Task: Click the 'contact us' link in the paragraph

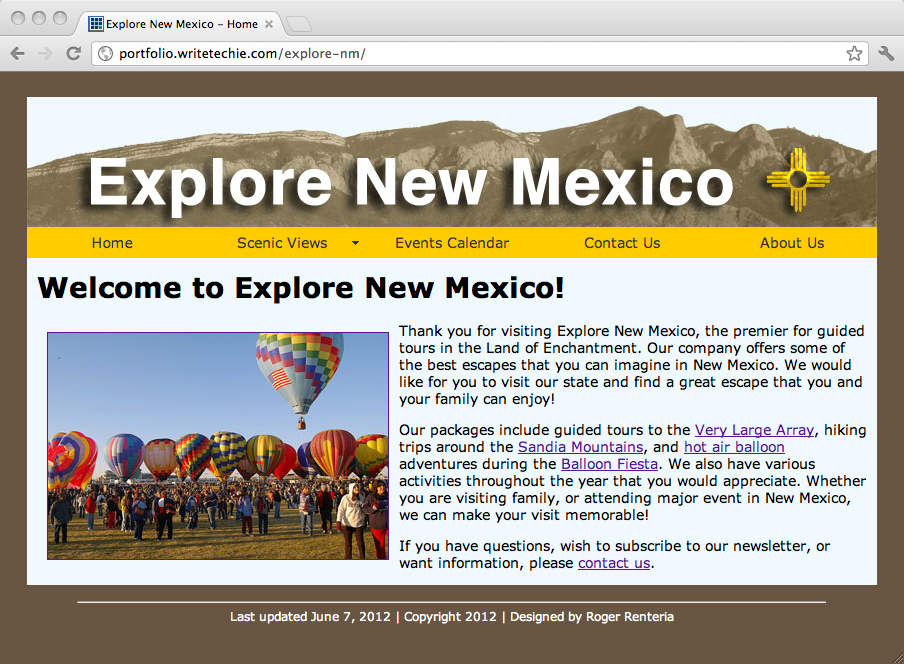Action: (613, 563)
